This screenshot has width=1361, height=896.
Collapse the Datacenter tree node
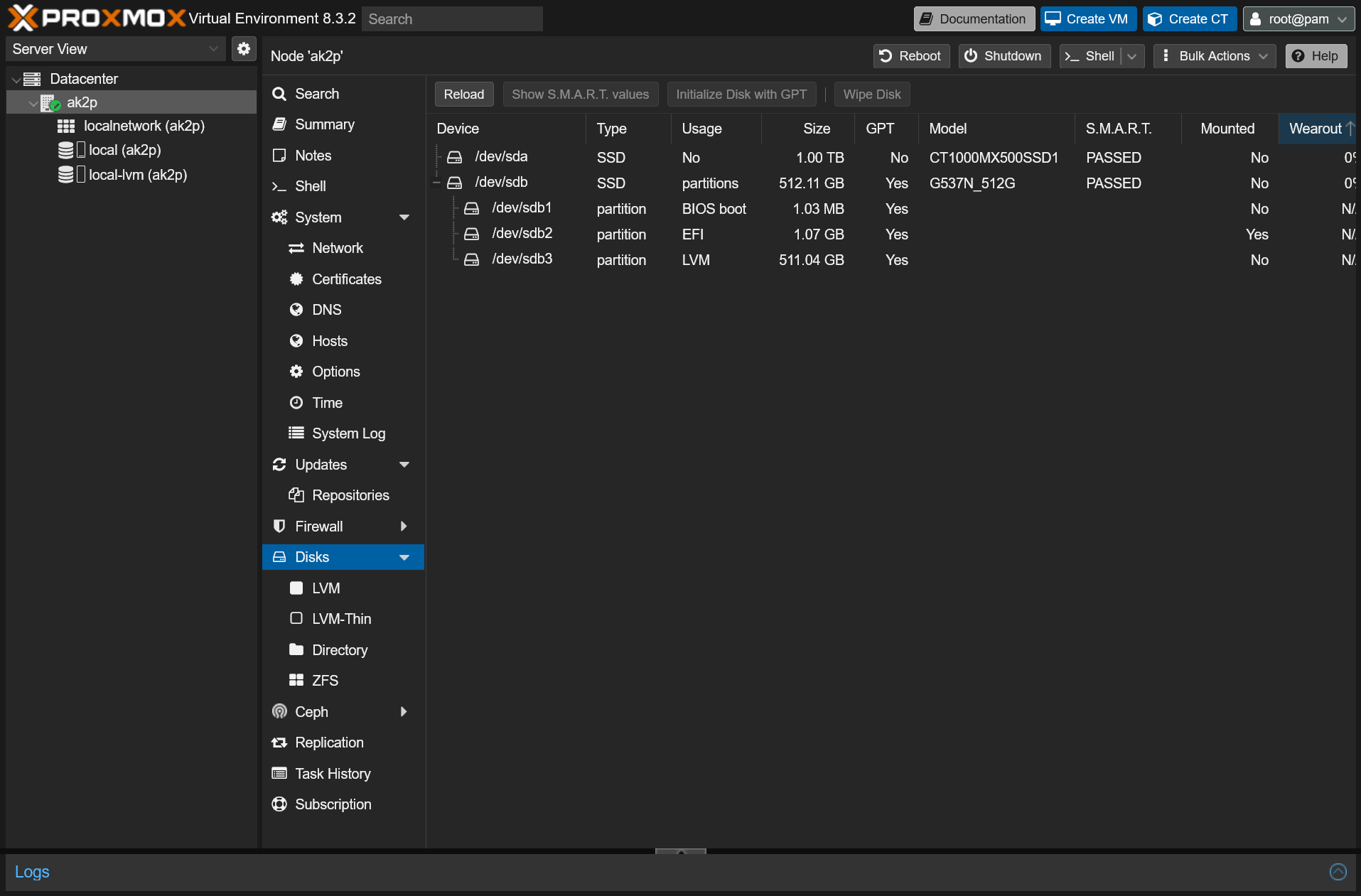[16, 80]
